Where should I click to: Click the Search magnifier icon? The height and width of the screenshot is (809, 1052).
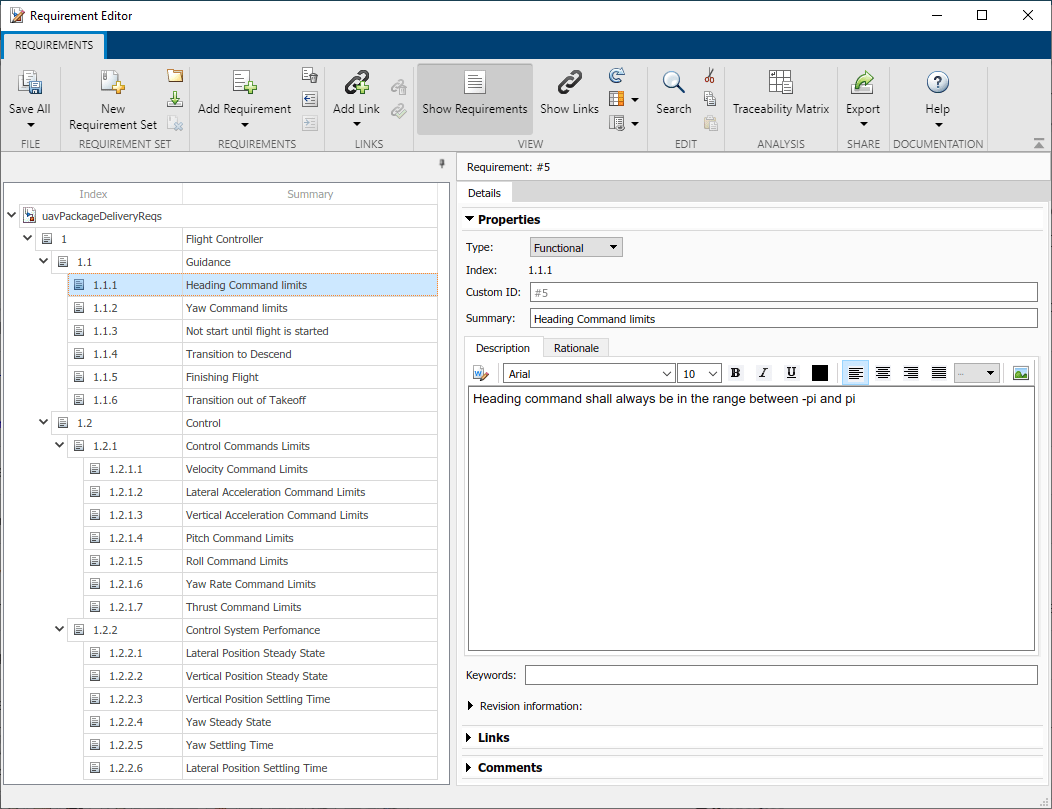point(673,83)
